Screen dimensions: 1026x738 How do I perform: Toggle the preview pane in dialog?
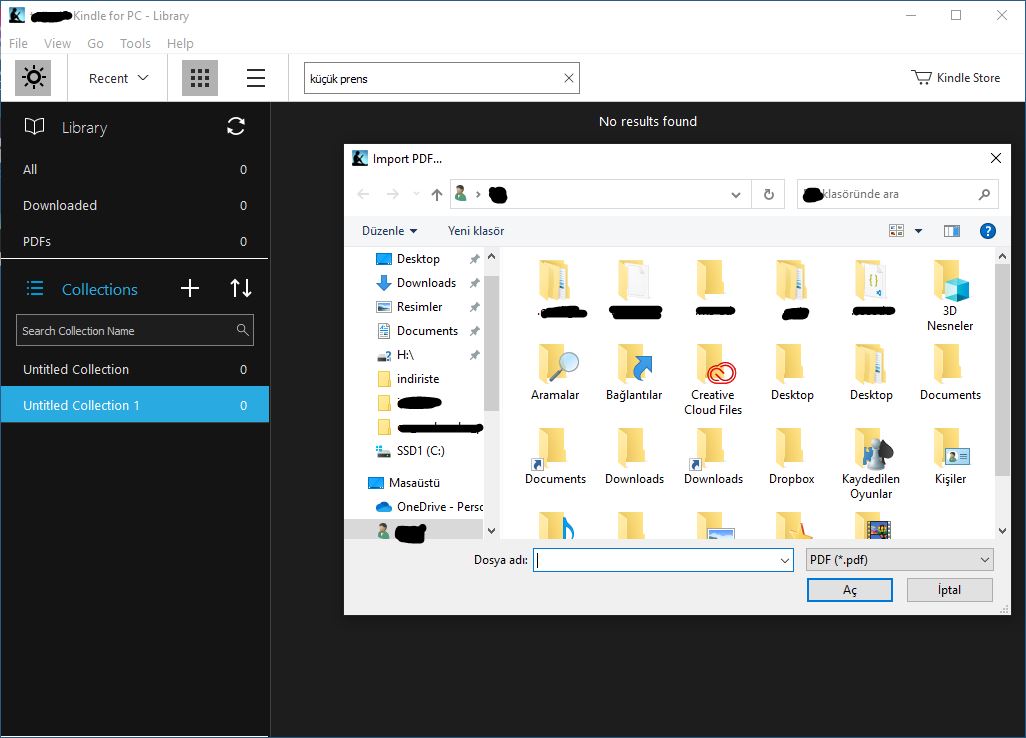point(952,231)
